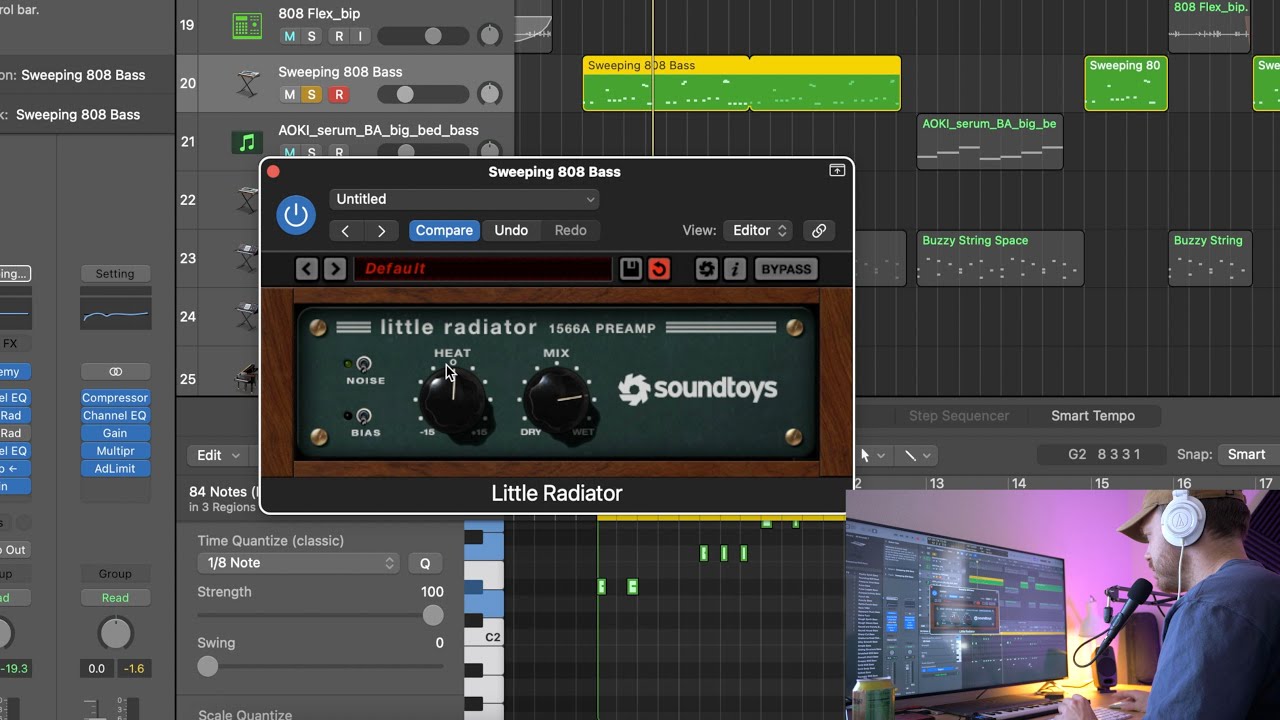1280x720 pixels.
Task: Go to previous Logic plug-in setting
Action: (x=345, y=231)
